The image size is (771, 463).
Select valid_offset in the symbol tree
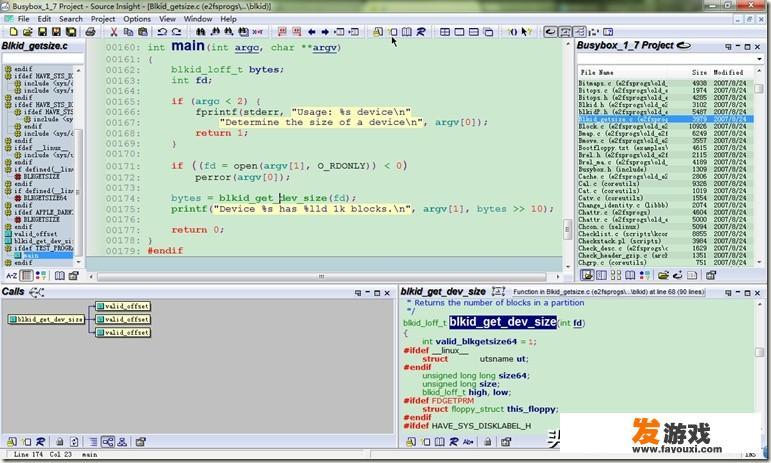[x=35, y=234]
